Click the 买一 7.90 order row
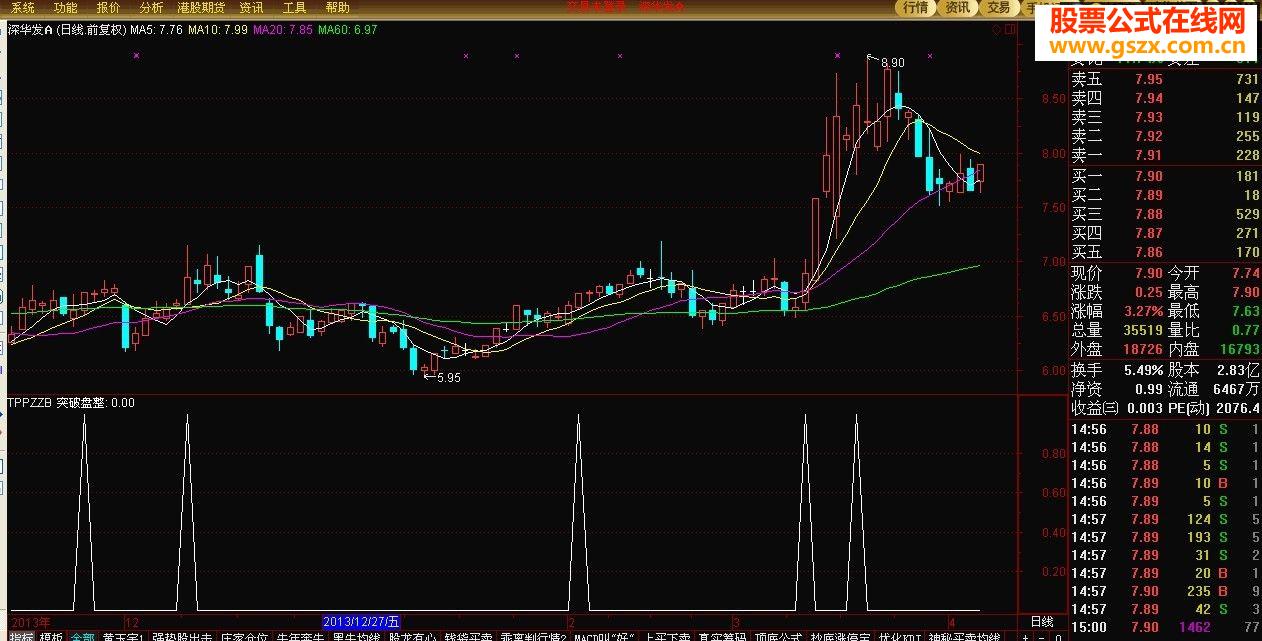Viewport: 1262px width, 641px height. click(1165, 176)
